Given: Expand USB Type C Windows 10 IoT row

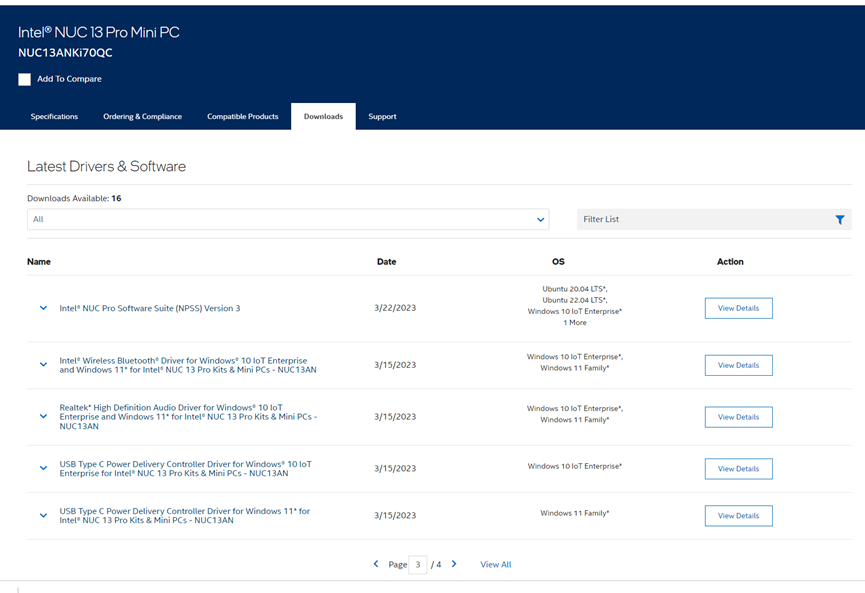Looking at the screenshot, I should point(43,468).
